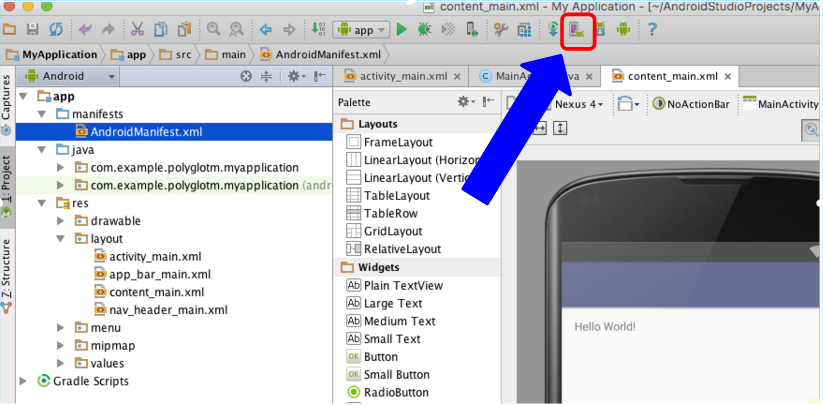The width and height of the screenshot is (823, 405).
Task: Click the src breadcrumb
Action: point(175,55)
